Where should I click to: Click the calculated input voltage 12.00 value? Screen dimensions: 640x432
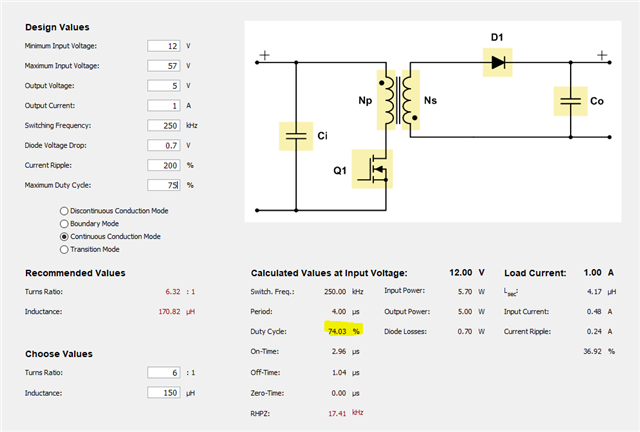[460, 273]
